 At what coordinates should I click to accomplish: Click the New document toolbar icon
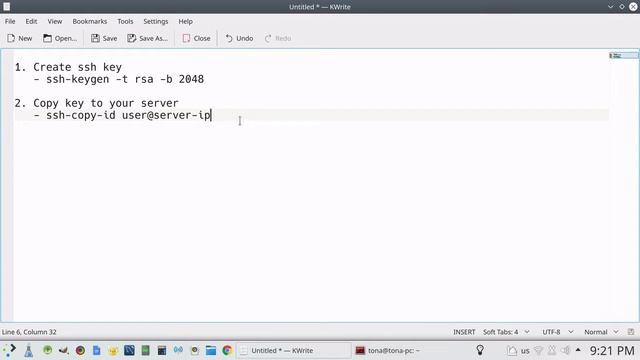click(x=20, y=38)
